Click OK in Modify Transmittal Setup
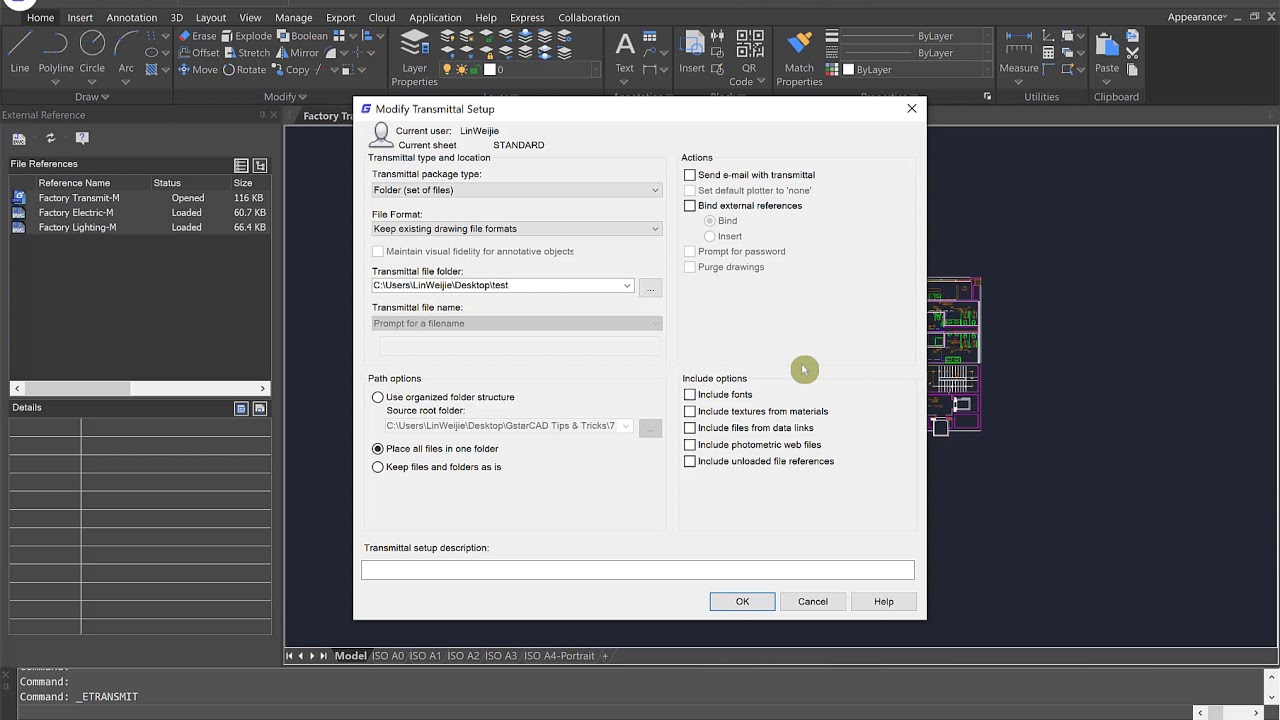Image resolution: width=1280 pixels, height=720 pixels. coord(742,601)
